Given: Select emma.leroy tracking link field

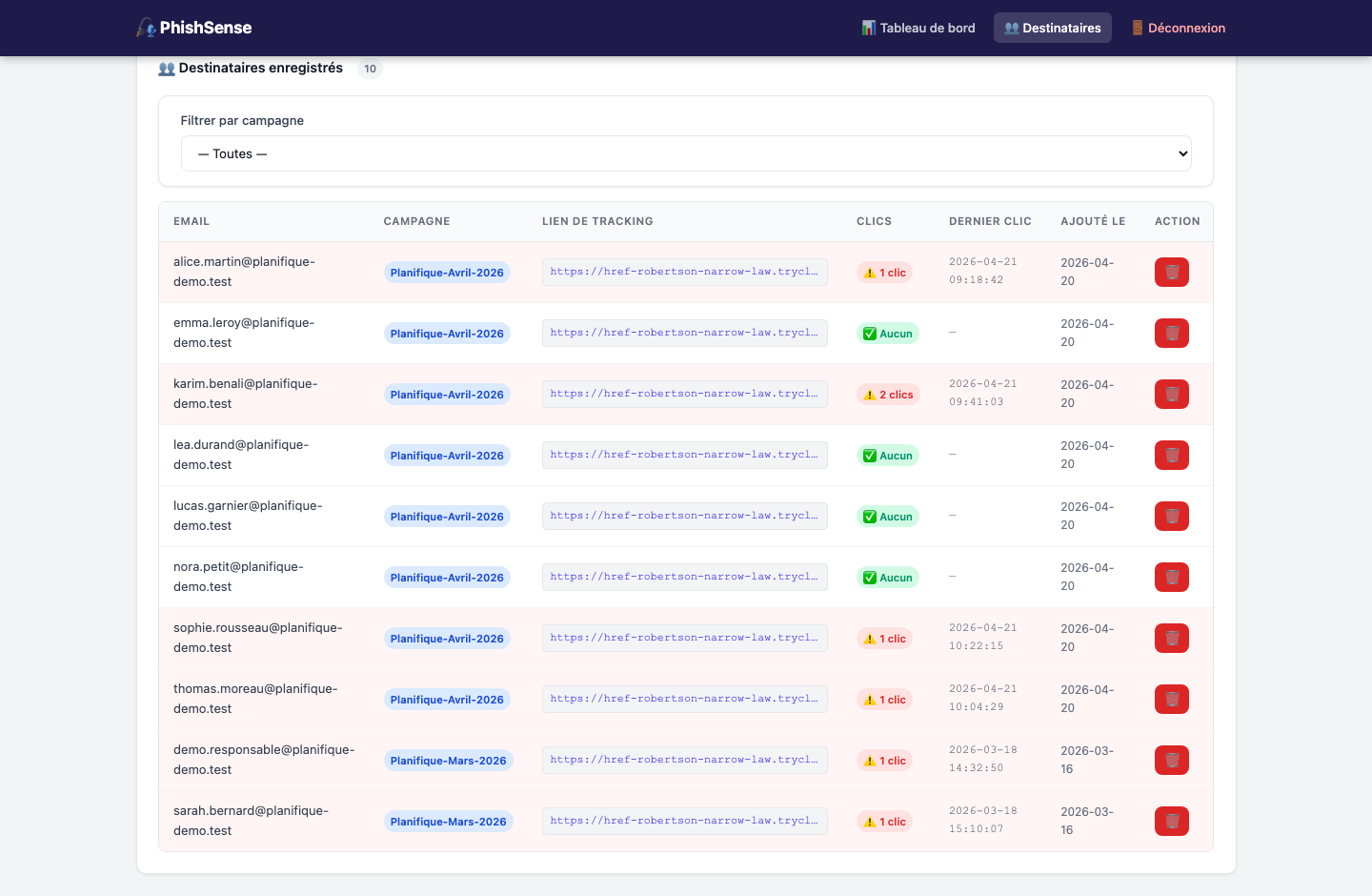Looking at the screenshot, I should tap(685, 333).
